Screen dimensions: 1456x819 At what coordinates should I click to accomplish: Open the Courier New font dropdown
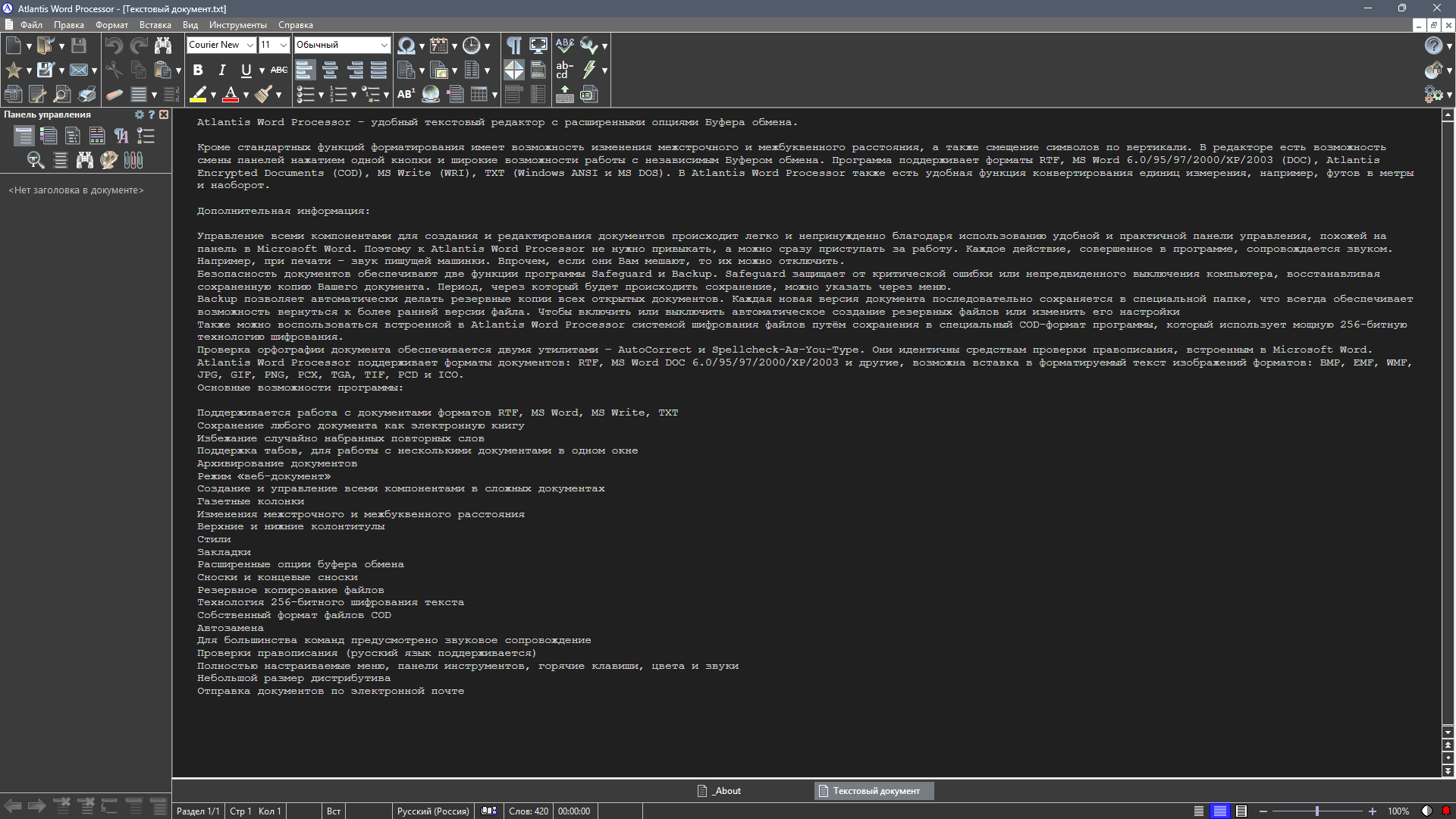[x=249, y=45]
